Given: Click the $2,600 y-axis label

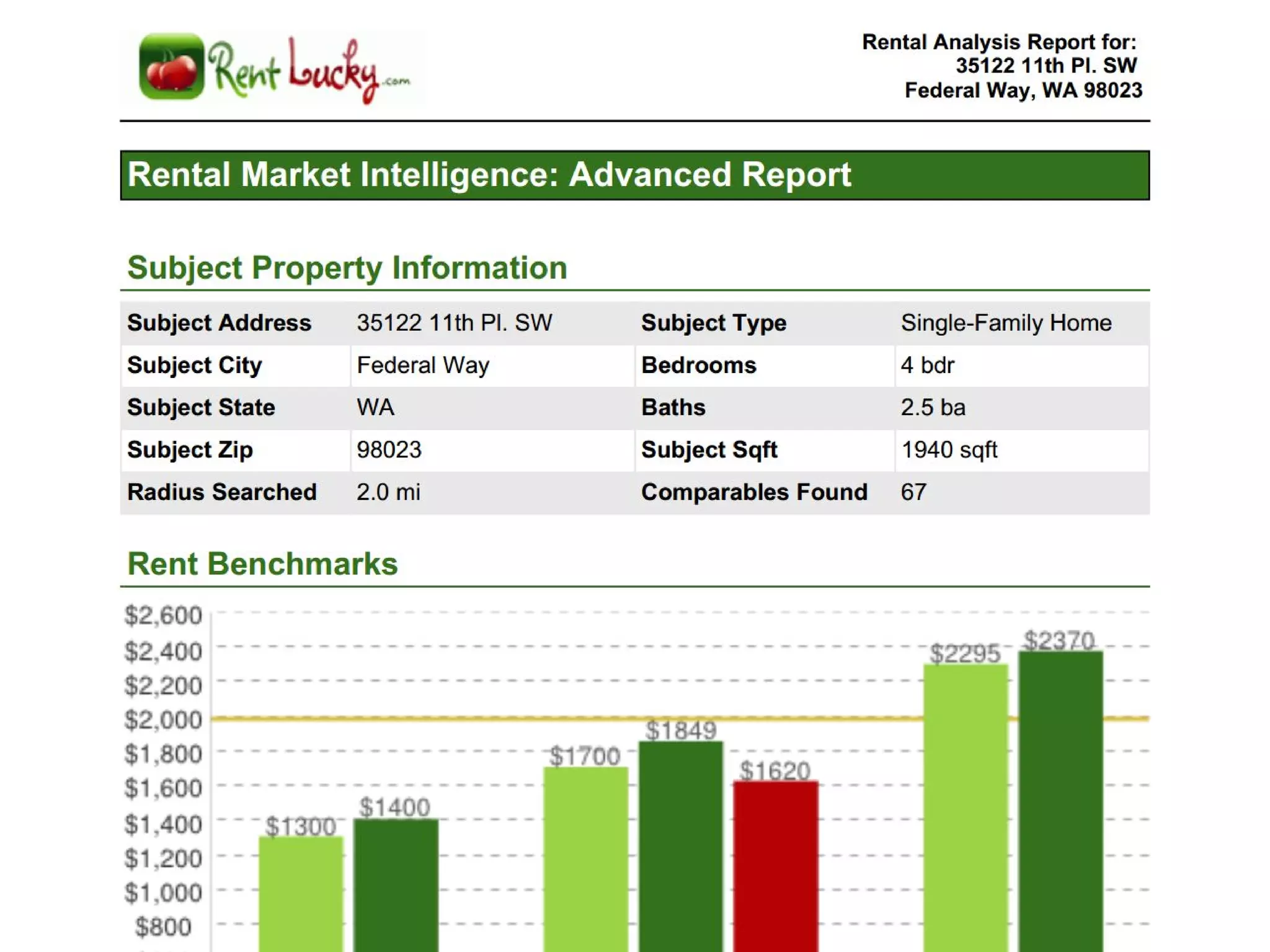Looking at the screenshot, I should point(163,615).
